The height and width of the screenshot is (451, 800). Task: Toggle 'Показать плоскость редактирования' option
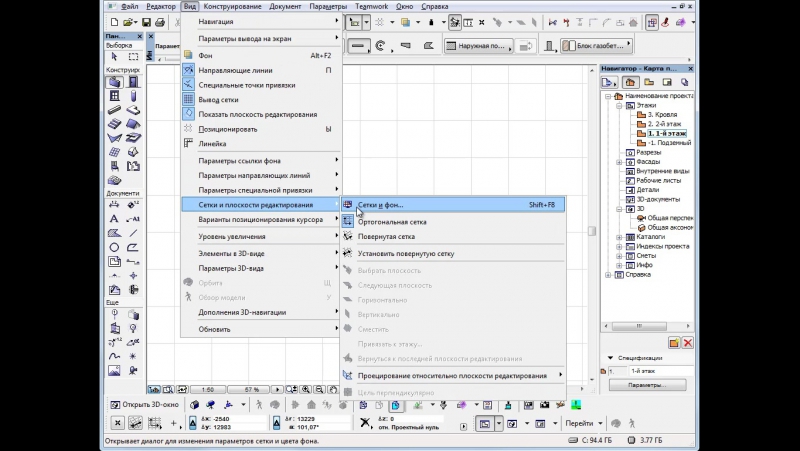[257, 114]
